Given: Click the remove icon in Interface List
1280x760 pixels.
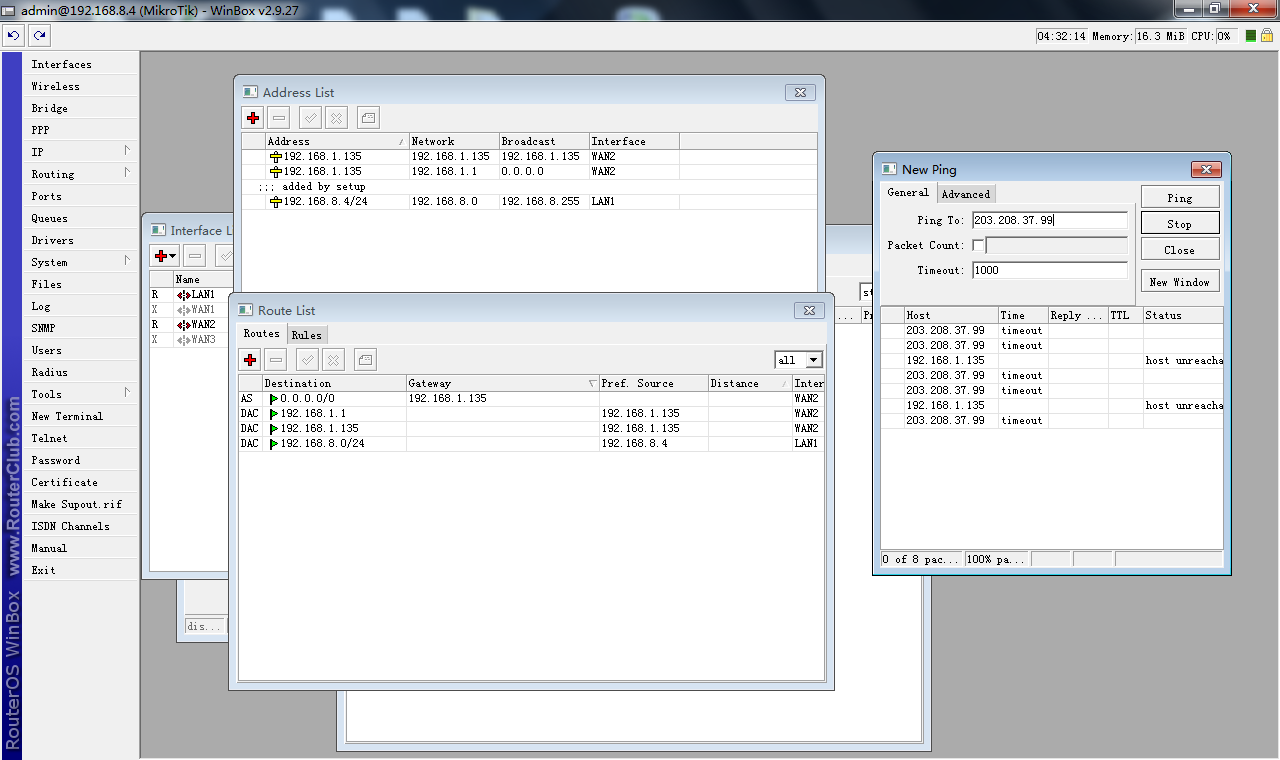Looking at the screenshot, I should click(195, 256).
